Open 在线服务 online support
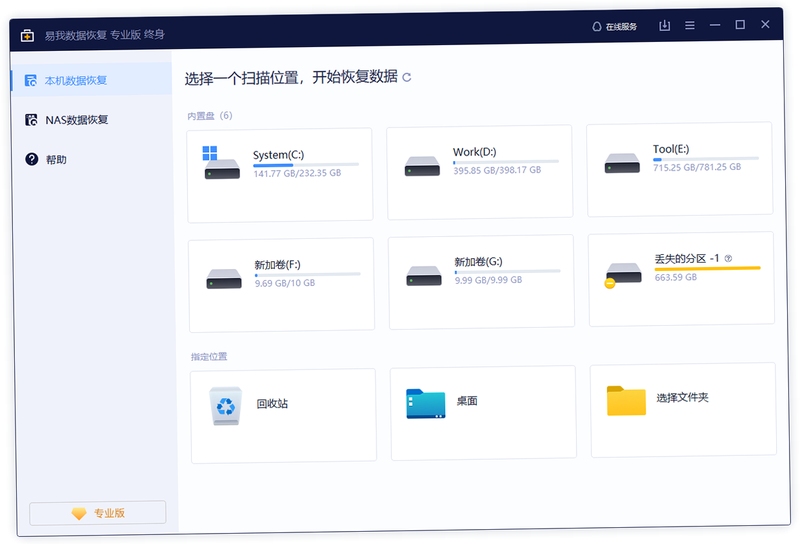 [614, 27]
